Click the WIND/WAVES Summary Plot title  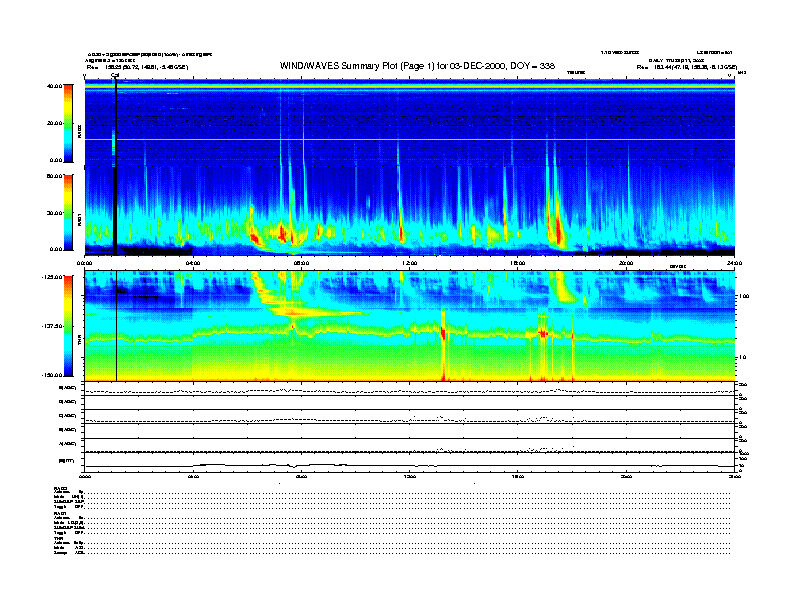point(417,66)
